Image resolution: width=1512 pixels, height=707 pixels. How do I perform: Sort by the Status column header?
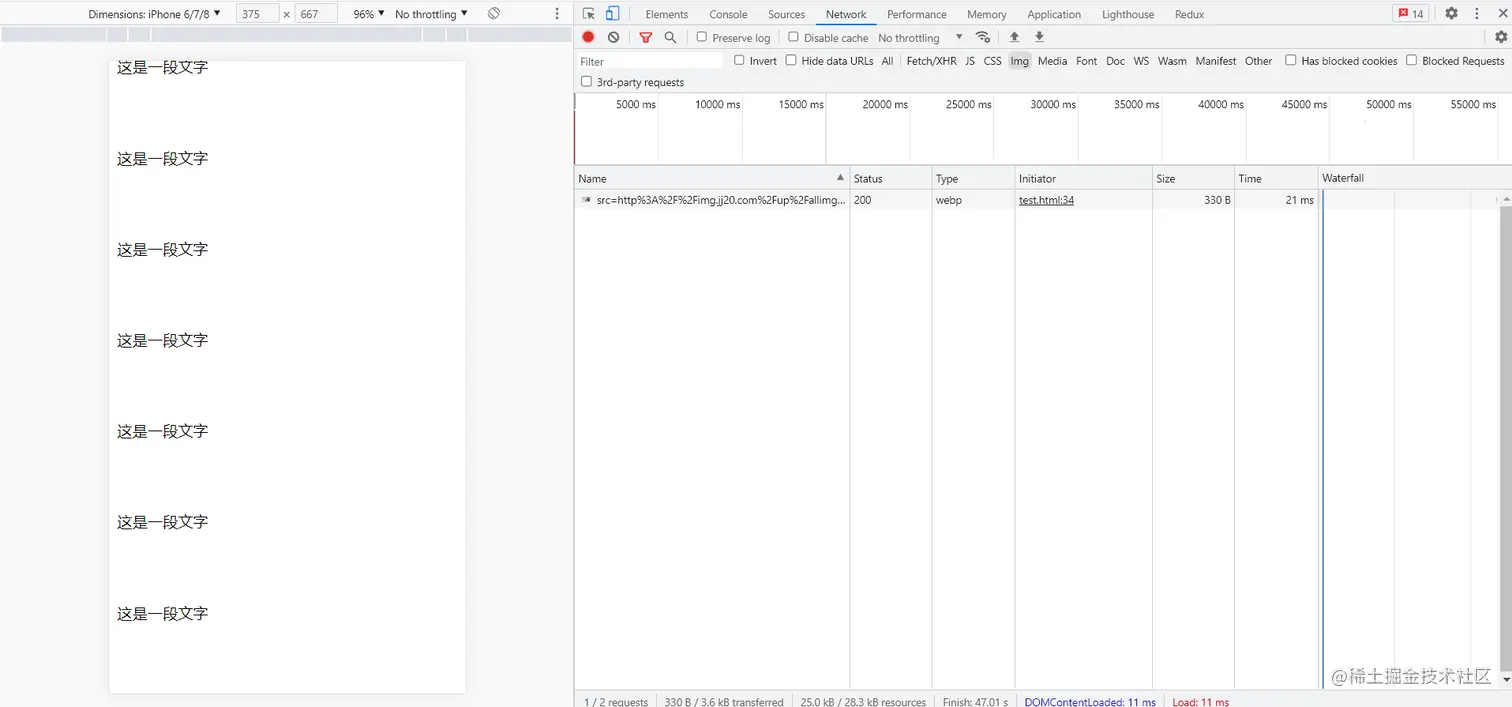890,178
